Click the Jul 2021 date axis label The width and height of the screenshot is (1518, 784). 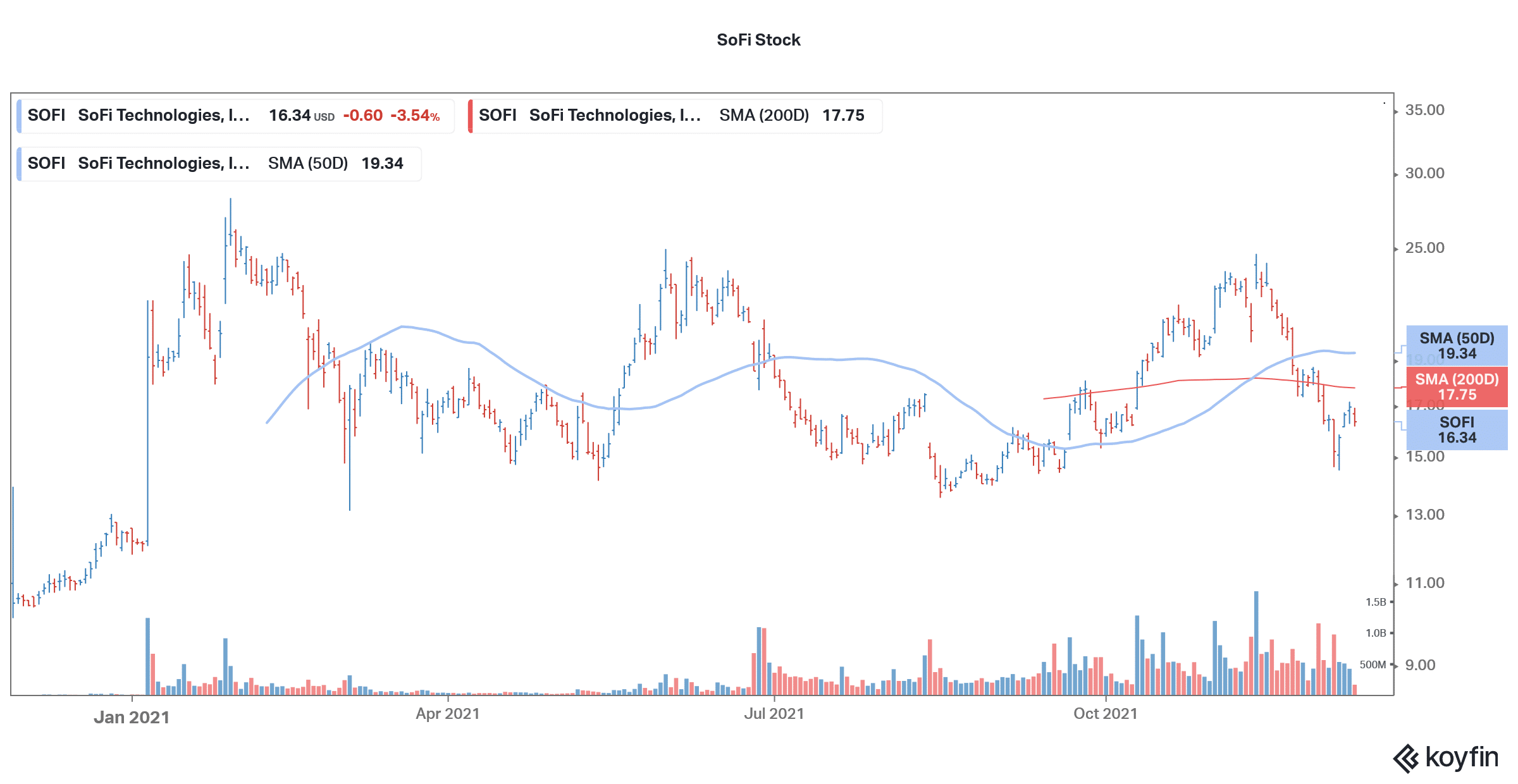(774, 714)
